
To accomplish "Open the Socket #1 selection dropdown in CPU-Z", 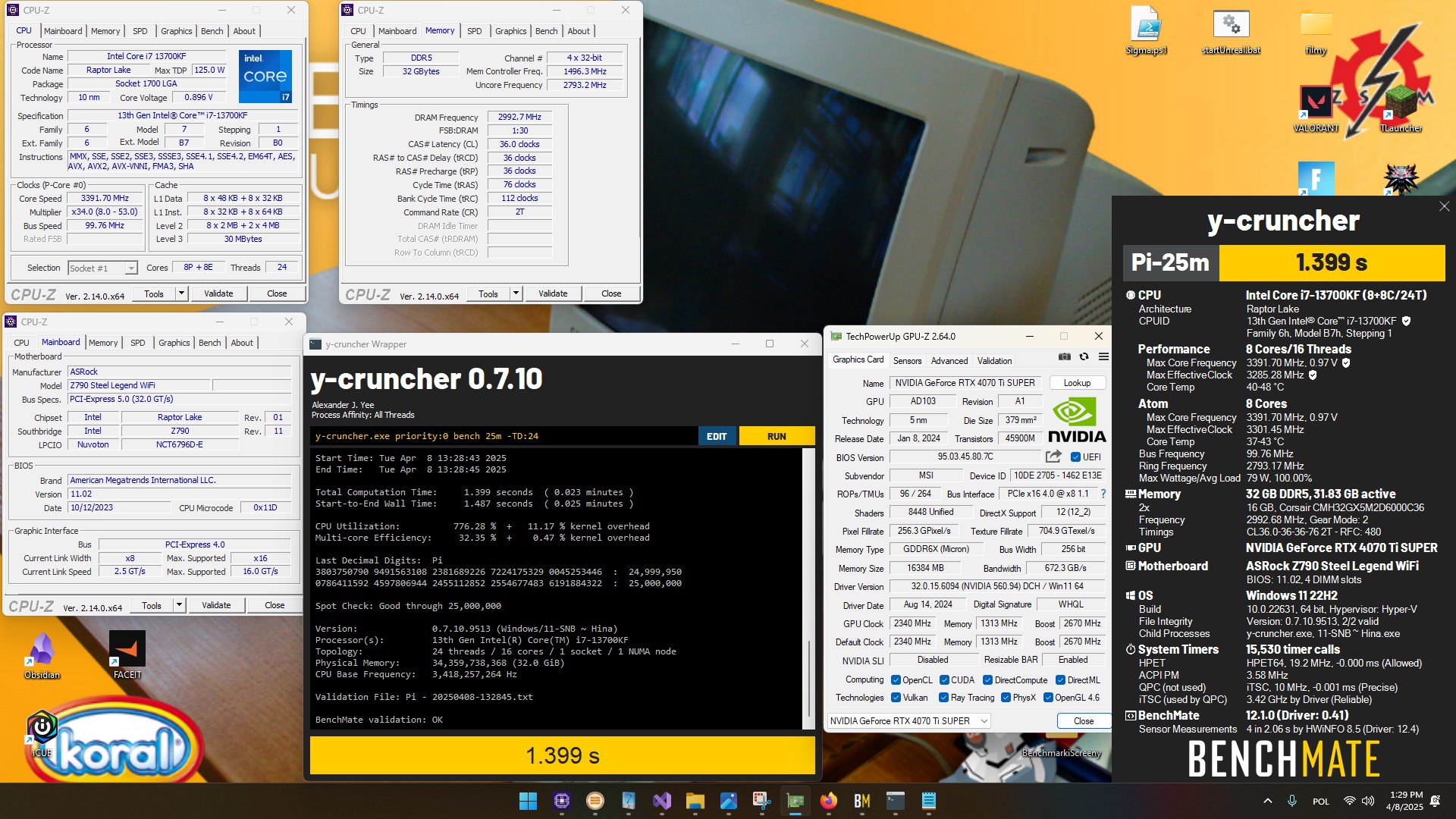I will (x=102, y=268).
